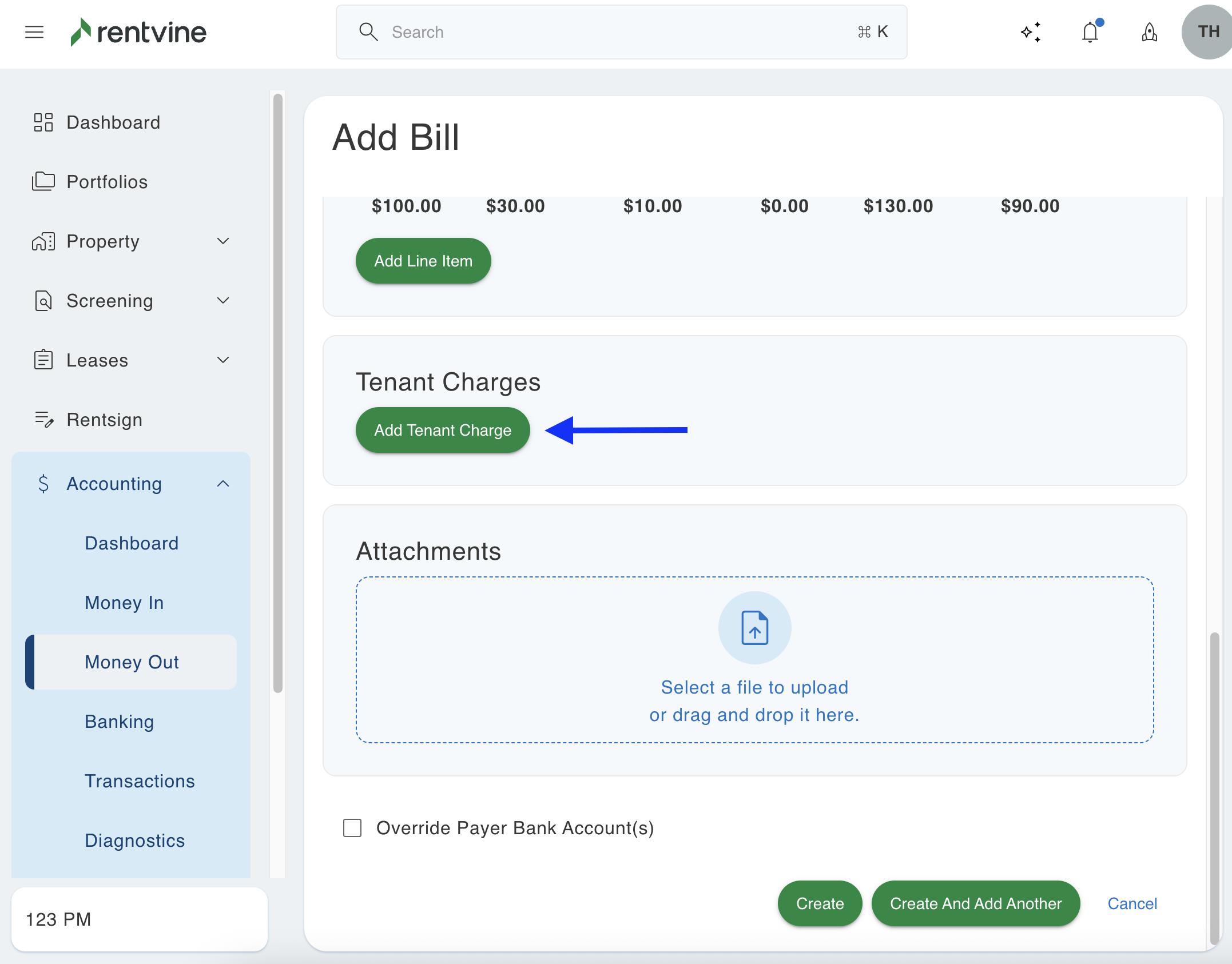Click the Rentvine logo
This screenshot has height=964, width=1232.
point(138,32)
